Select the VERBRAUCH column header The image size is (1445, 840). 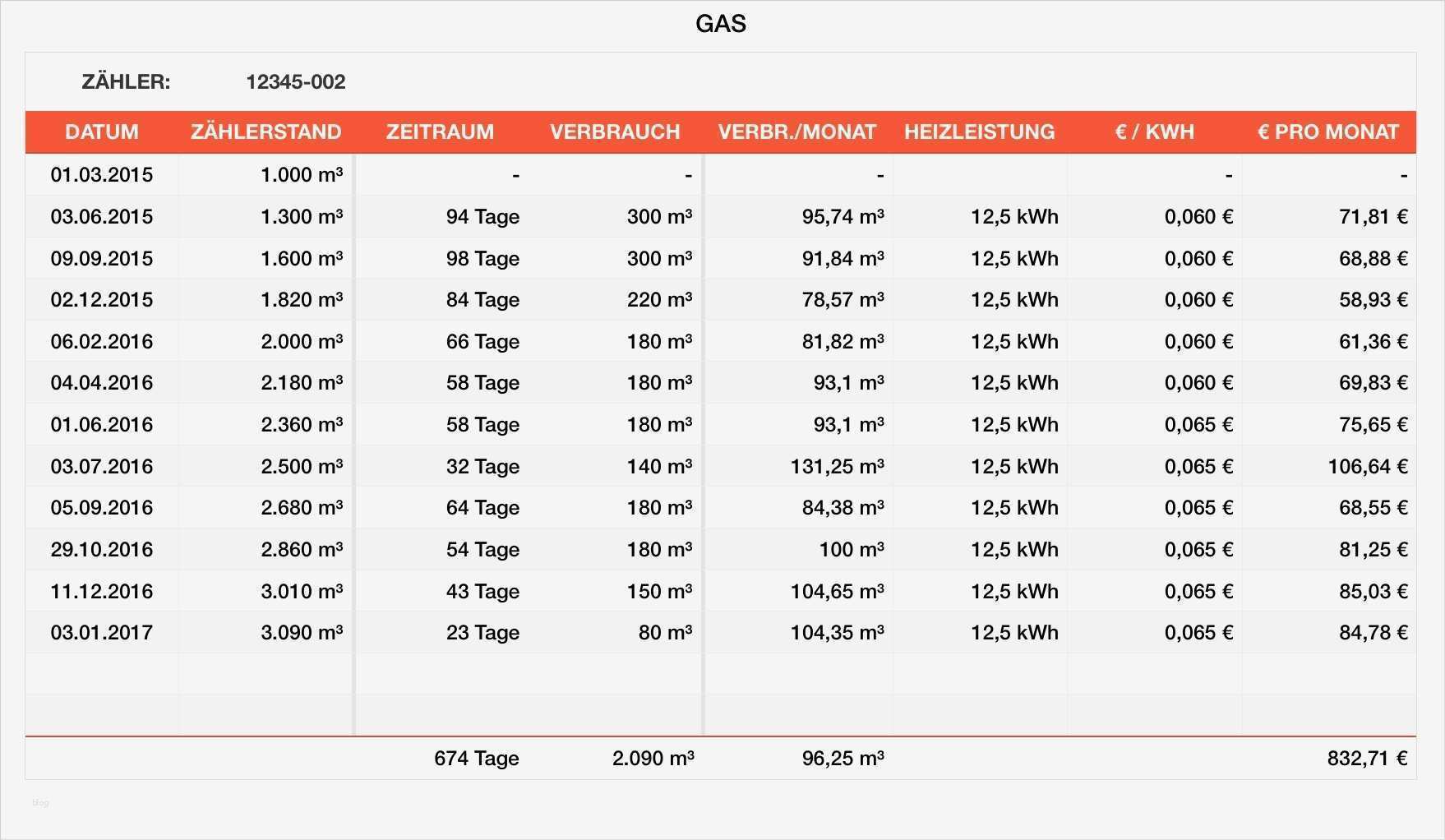[x=615, y=132]
